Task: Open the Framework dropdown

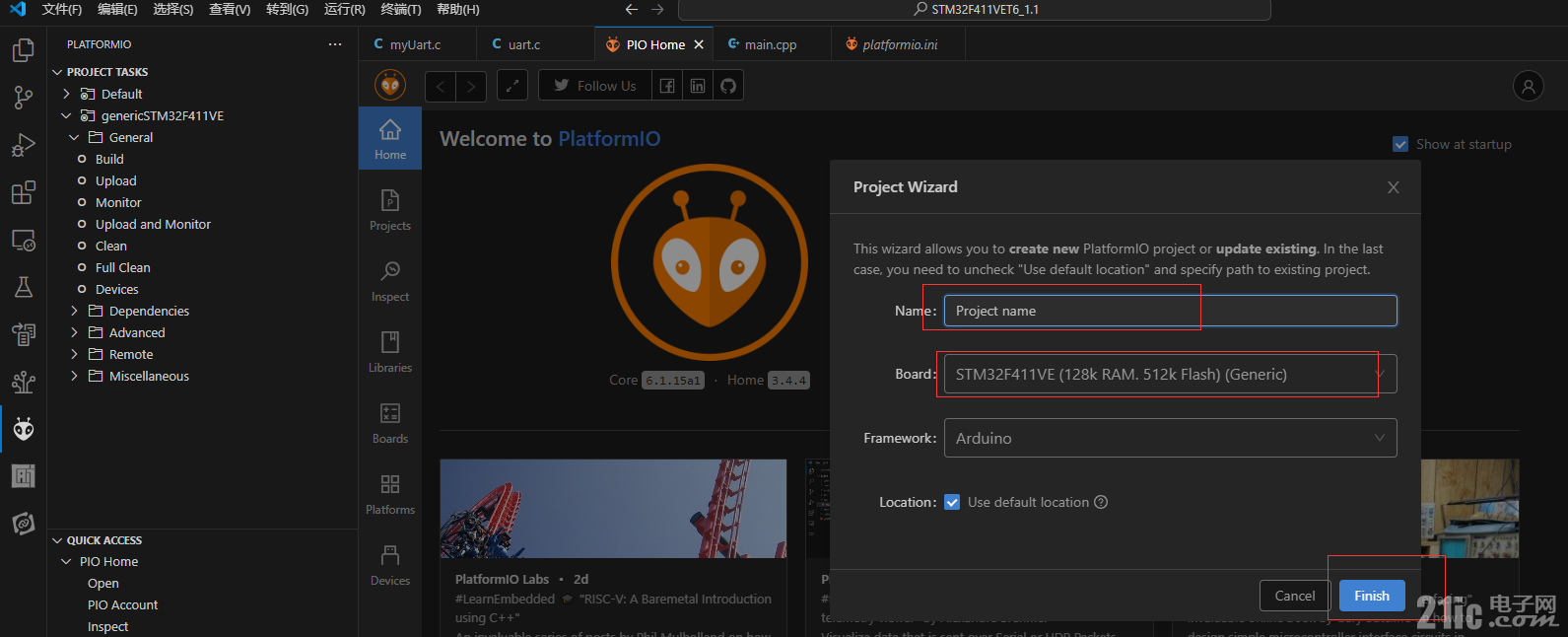Action: [1170, 438]
